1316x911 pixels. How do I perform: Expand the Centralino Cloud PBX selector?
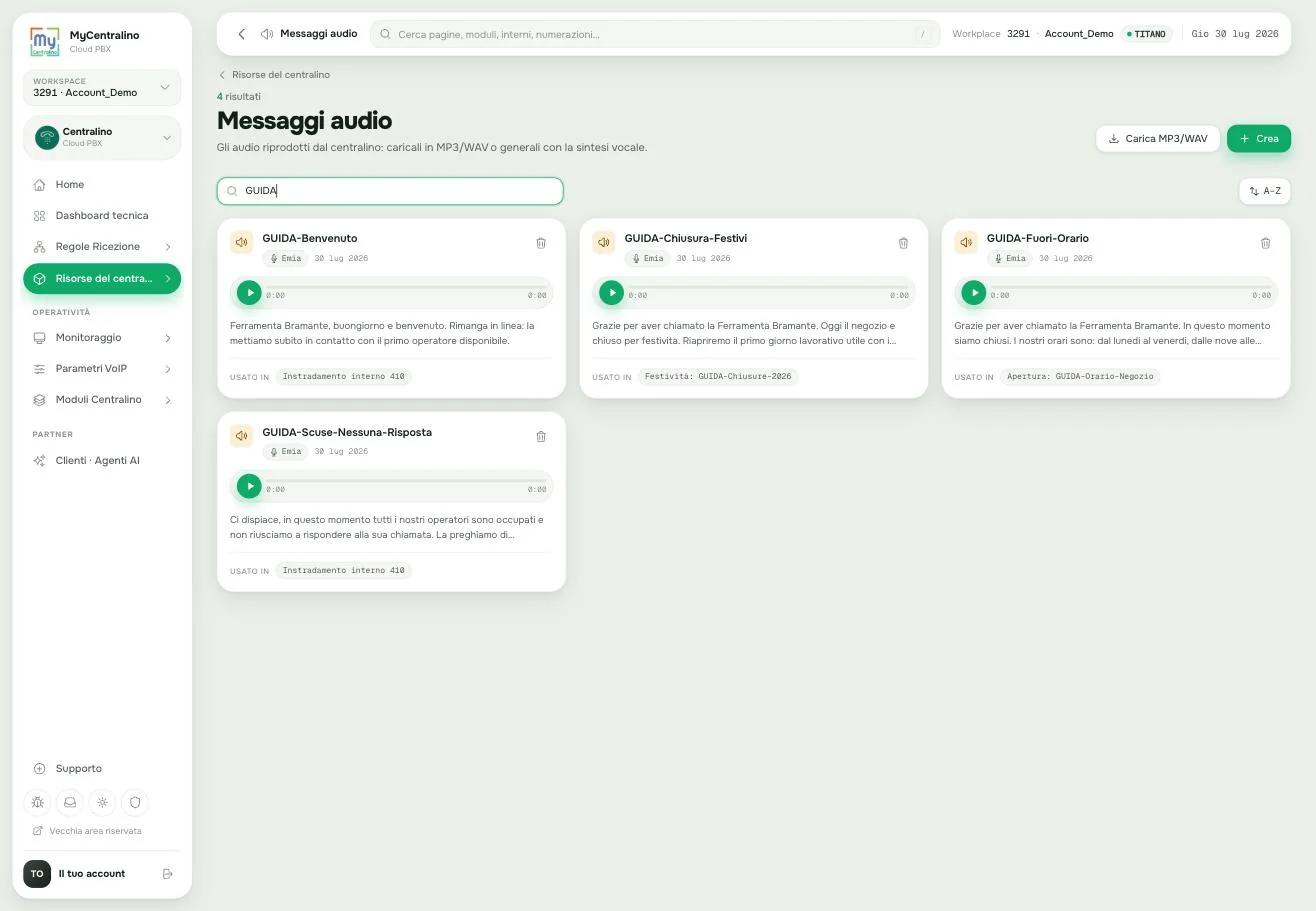[x=102, y=137]
